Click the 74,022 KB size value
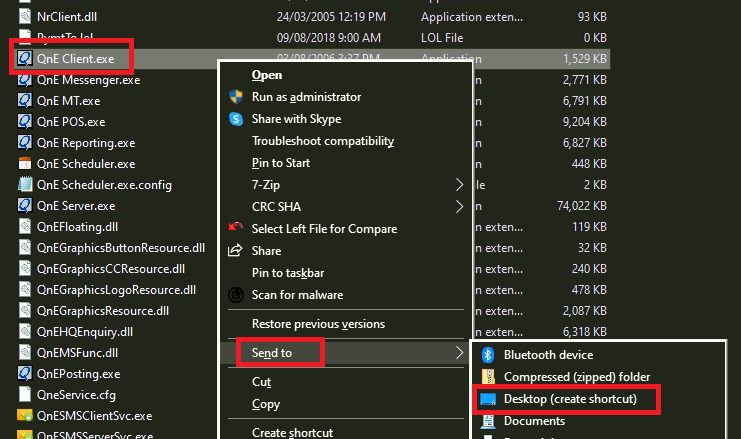741x439 pixels. click(582, 206)
